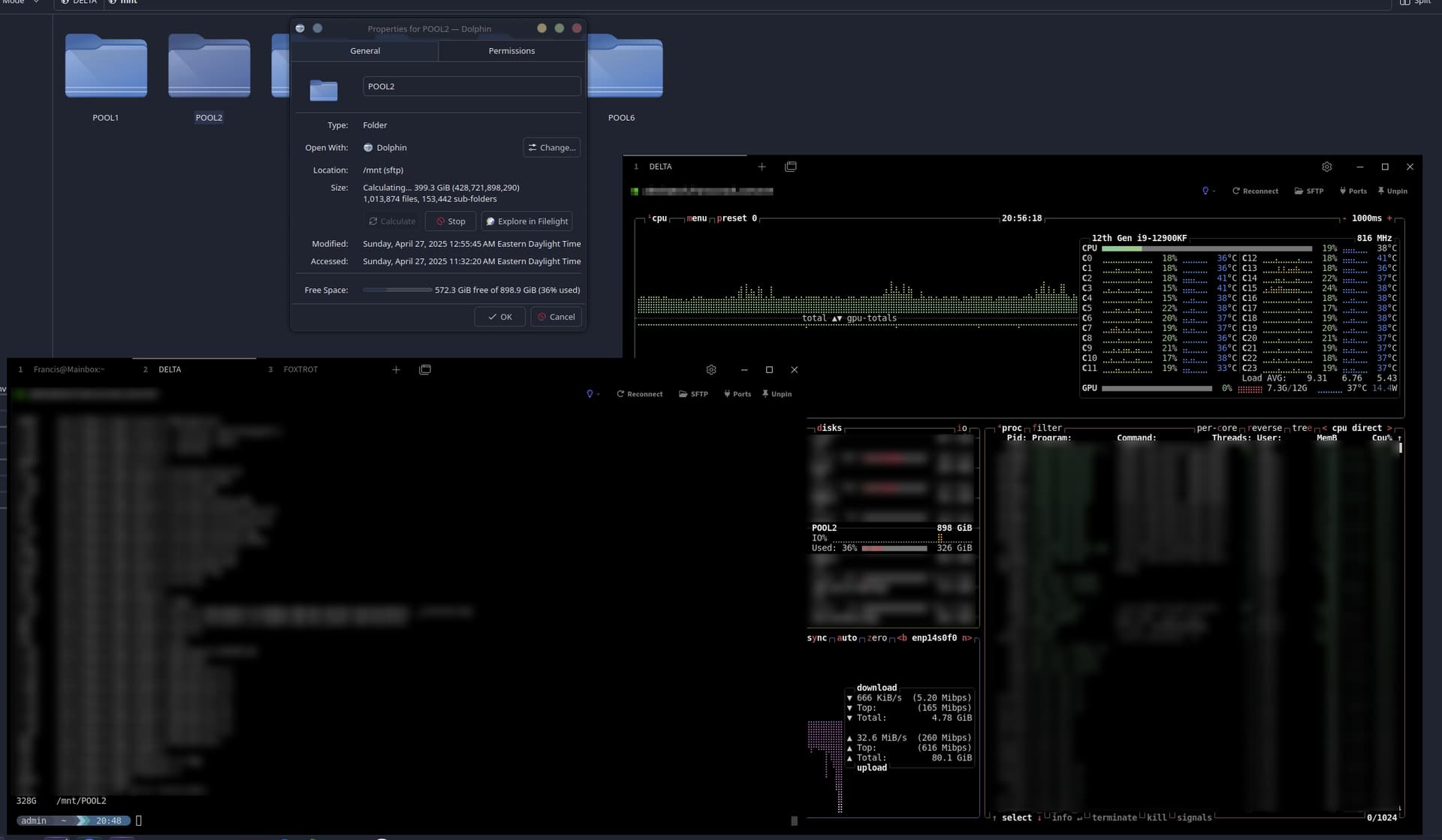This screenshot has height=840, width=1442.
Task: Switch to the FOXTROT tab
Action: (x=319, y=369)
